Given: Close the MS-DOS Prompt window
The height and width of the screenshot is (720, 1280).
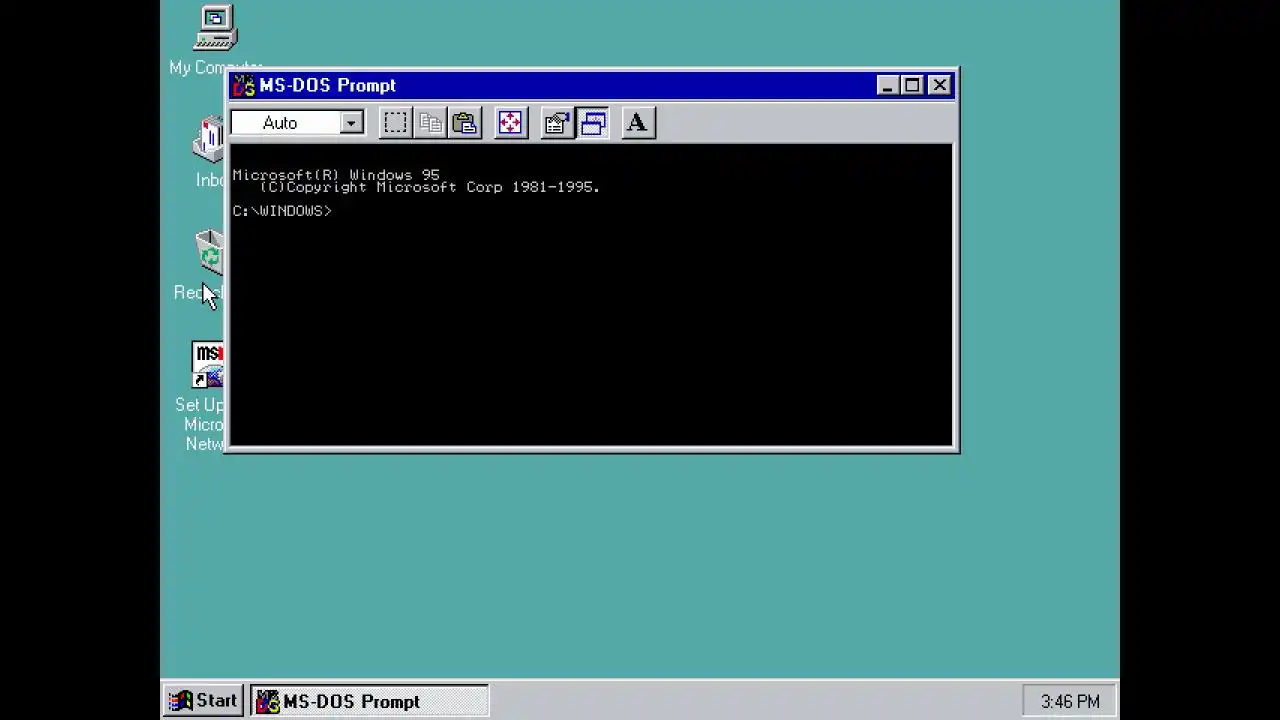Looking at the screenshot, I should point(939,85).
